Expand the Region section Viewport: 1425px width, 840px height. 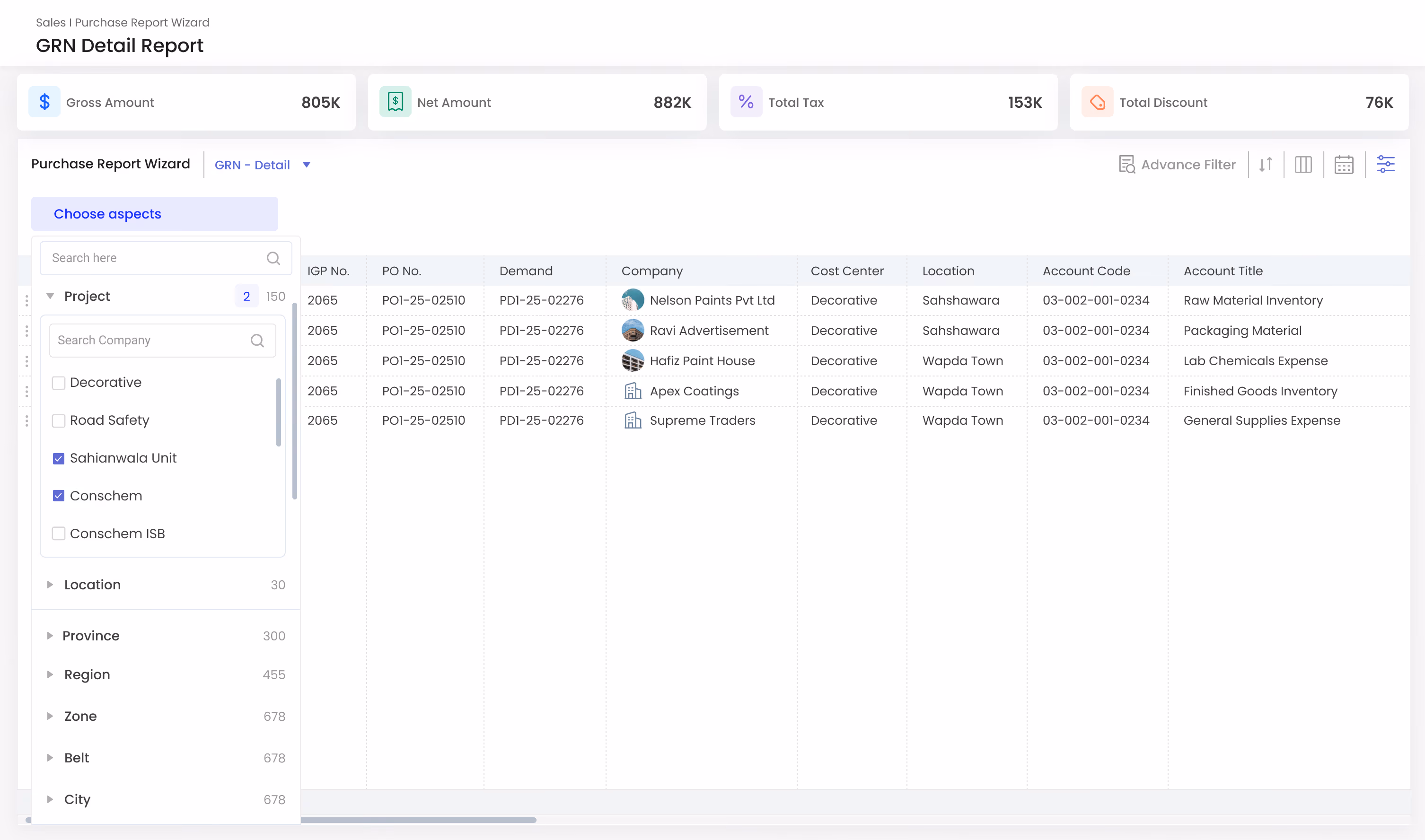(50, 675)
